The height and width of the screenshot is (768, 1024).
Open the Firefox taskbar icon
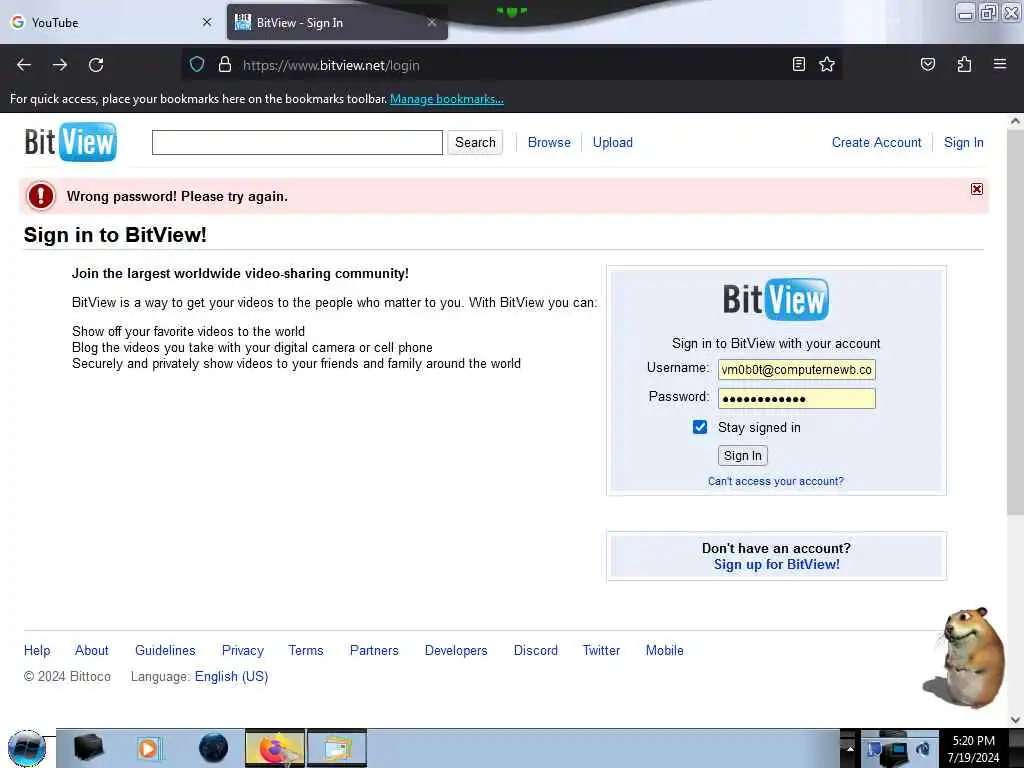coord(275,748)
